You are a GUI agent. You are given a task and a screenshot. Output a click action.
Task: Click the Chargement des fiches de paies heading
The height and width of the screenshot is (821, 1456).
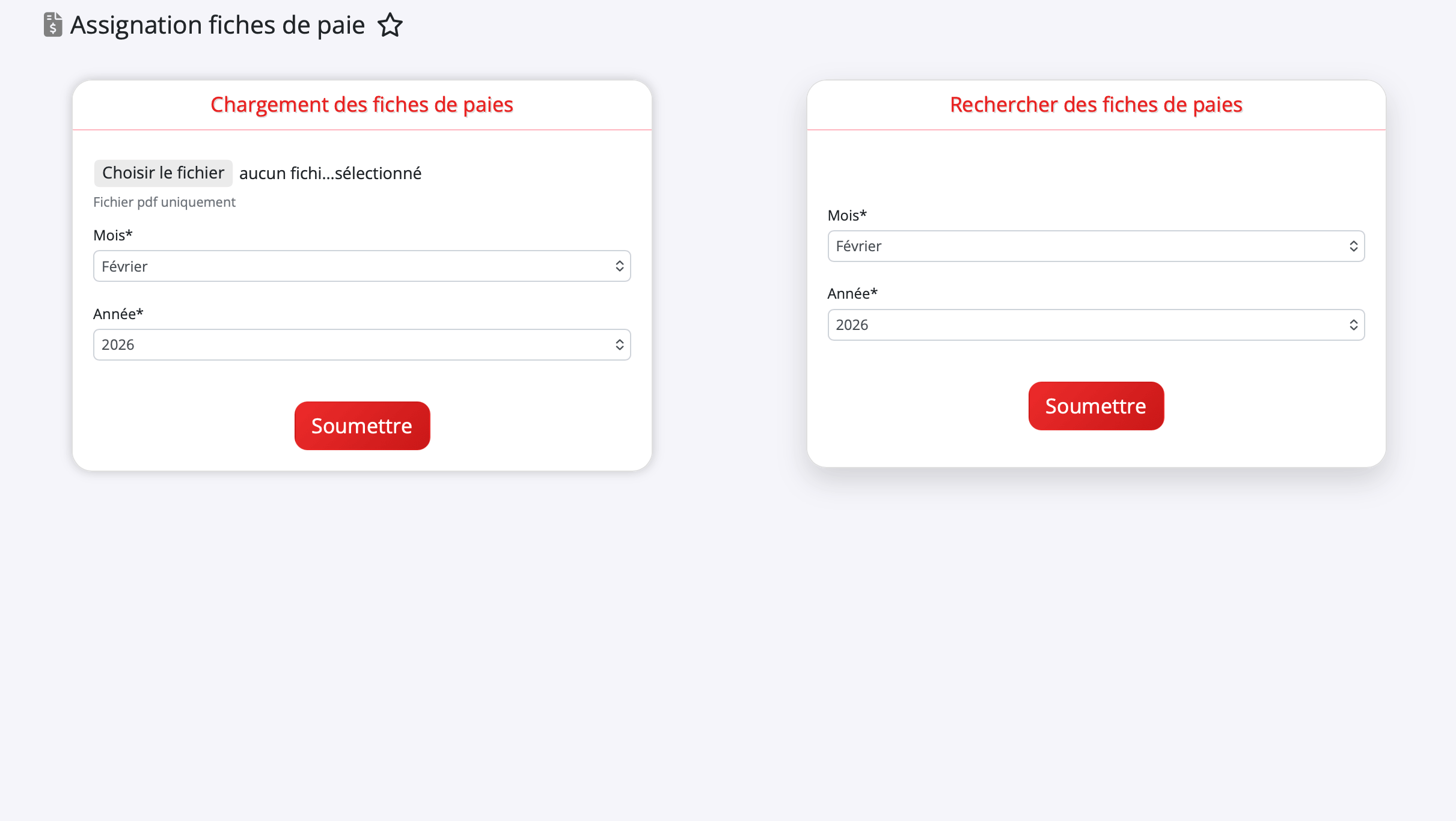coord(361,105)
